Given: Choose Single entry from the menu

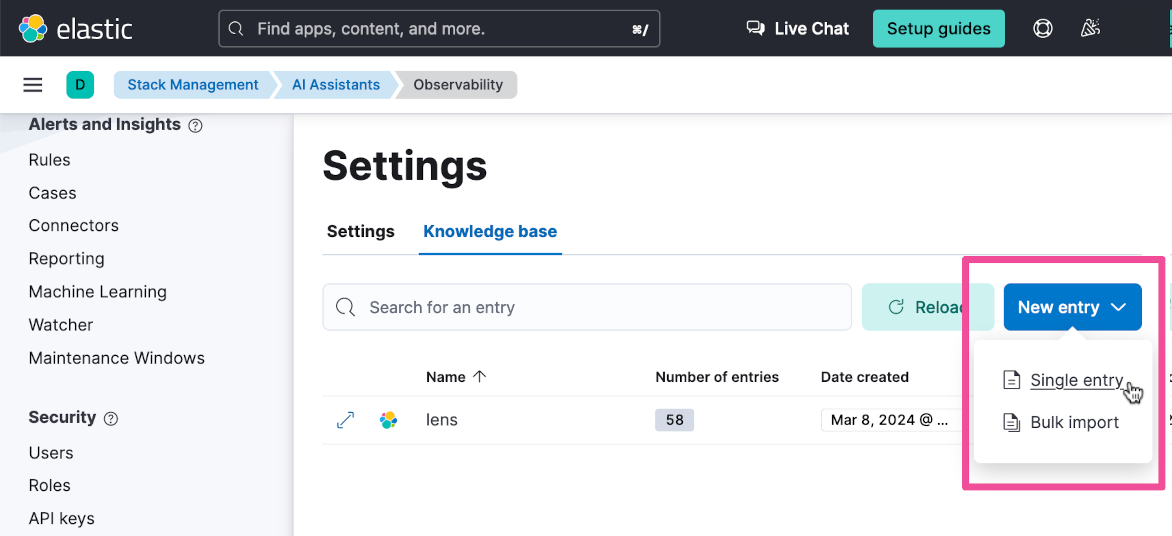Looking at the screenshot, I should tap(1076, 380).
